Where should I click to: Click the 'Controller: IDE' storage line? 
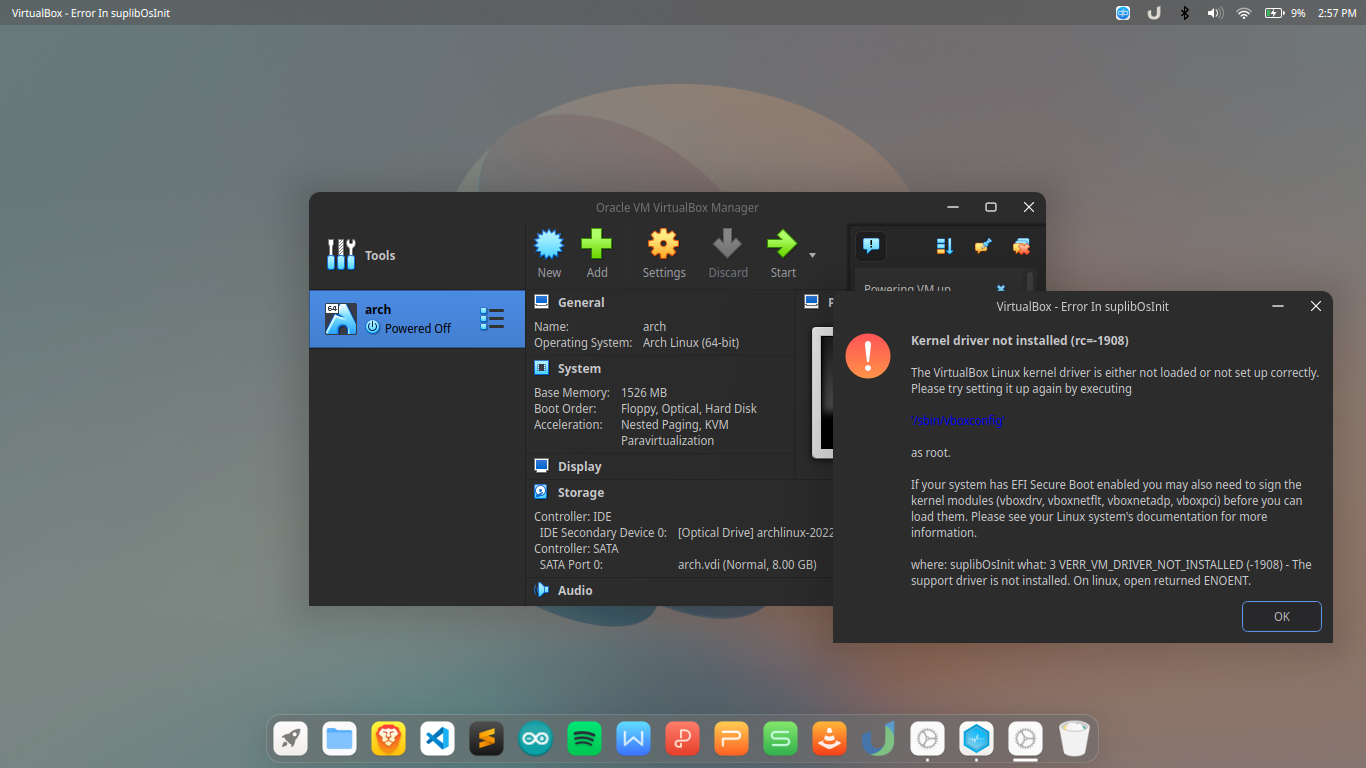point(573,517)
